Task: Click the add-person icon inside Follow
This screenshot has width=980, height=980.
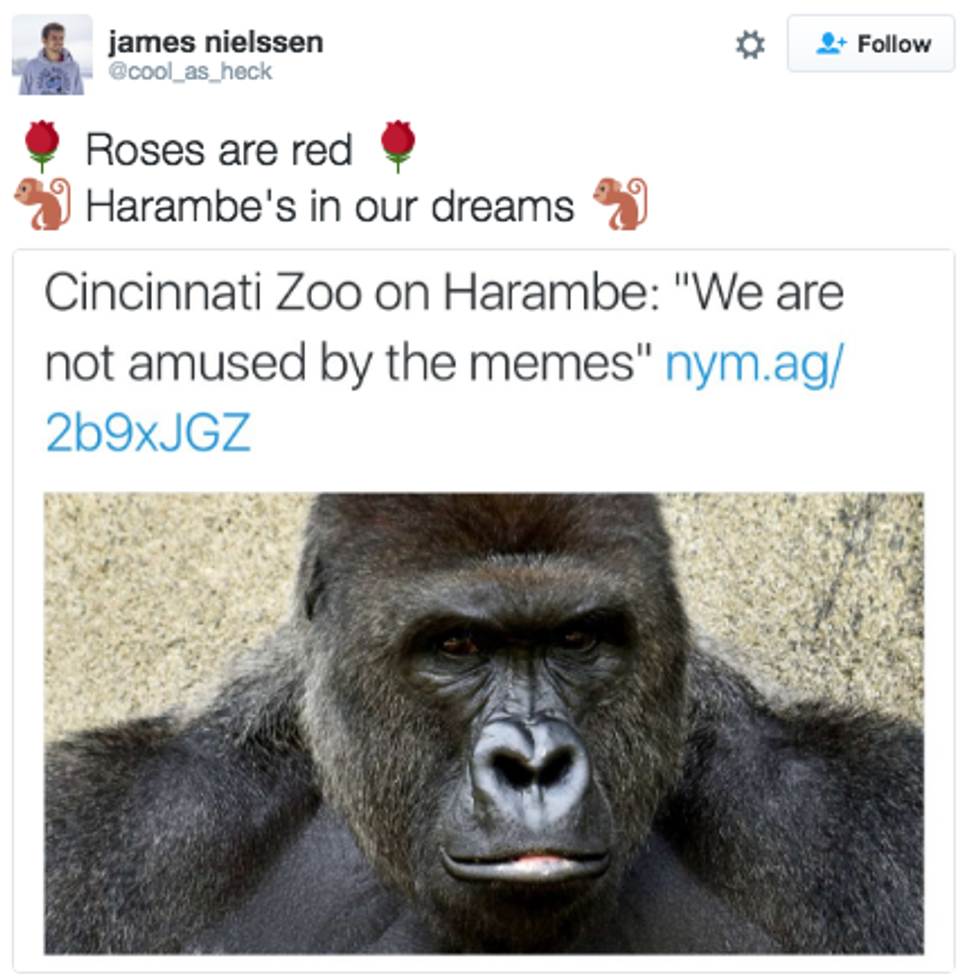Action: click(831, 44)
